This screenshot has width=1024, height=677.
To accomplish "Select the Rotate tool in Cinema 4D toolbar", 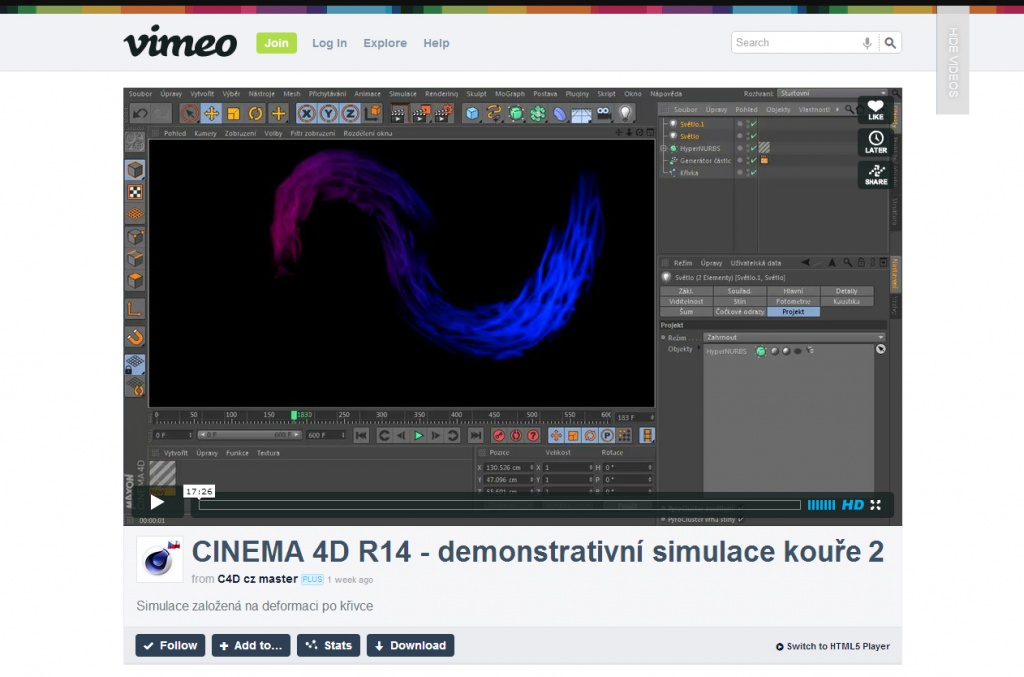I will [255, 114].
